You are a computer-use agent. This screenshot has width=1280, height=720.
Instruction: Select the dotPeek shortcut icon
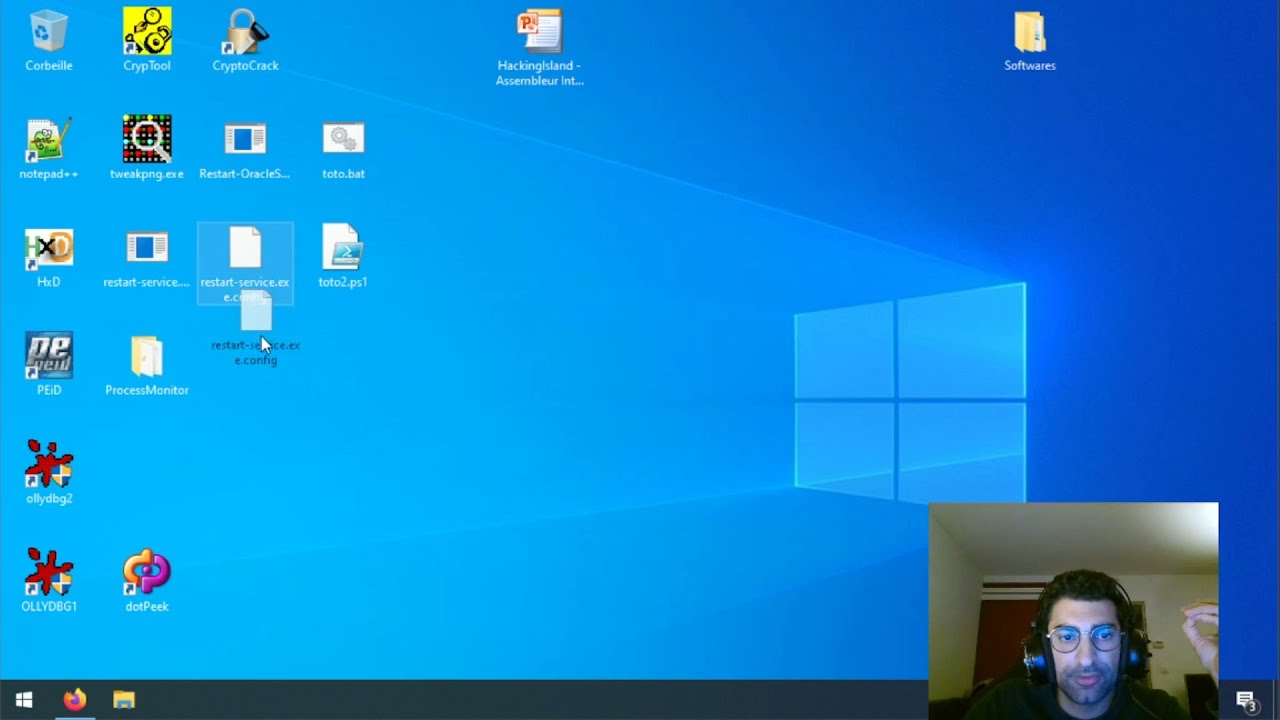click(147, 581)
